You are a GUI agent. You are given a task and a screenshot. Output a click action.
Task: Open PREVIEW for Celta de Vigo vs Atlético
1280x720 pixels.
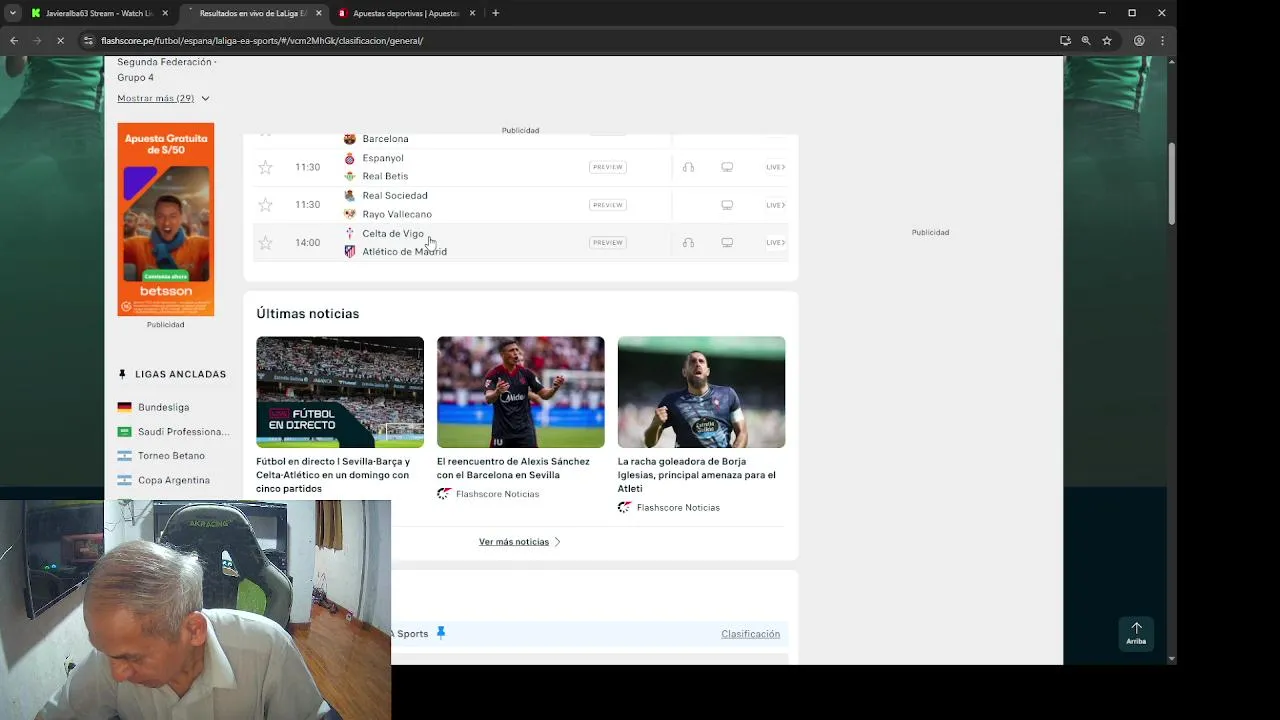(608, 243)
